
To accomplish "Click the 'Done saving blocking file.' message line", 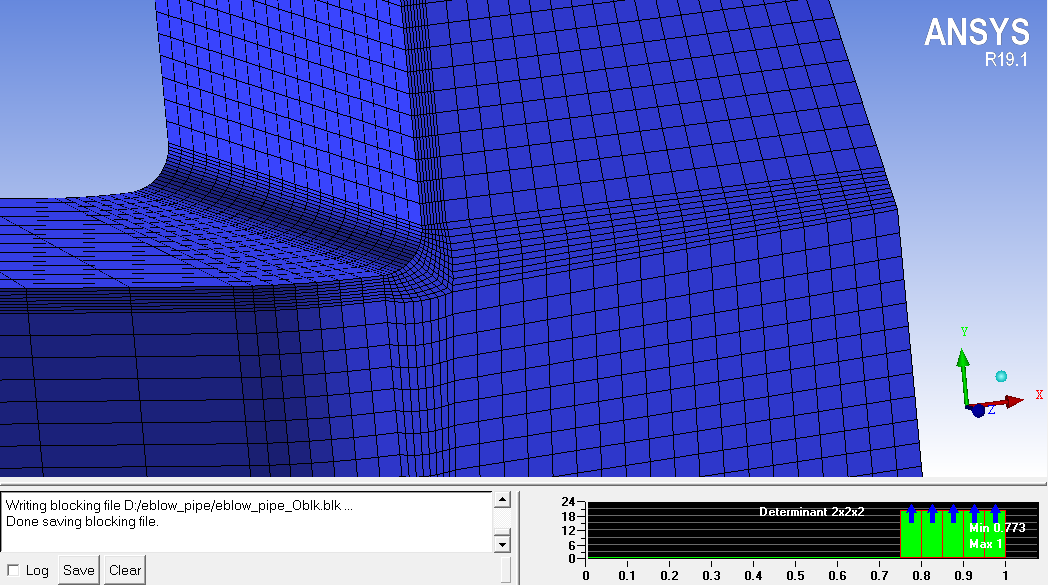I will click(82, 521).
